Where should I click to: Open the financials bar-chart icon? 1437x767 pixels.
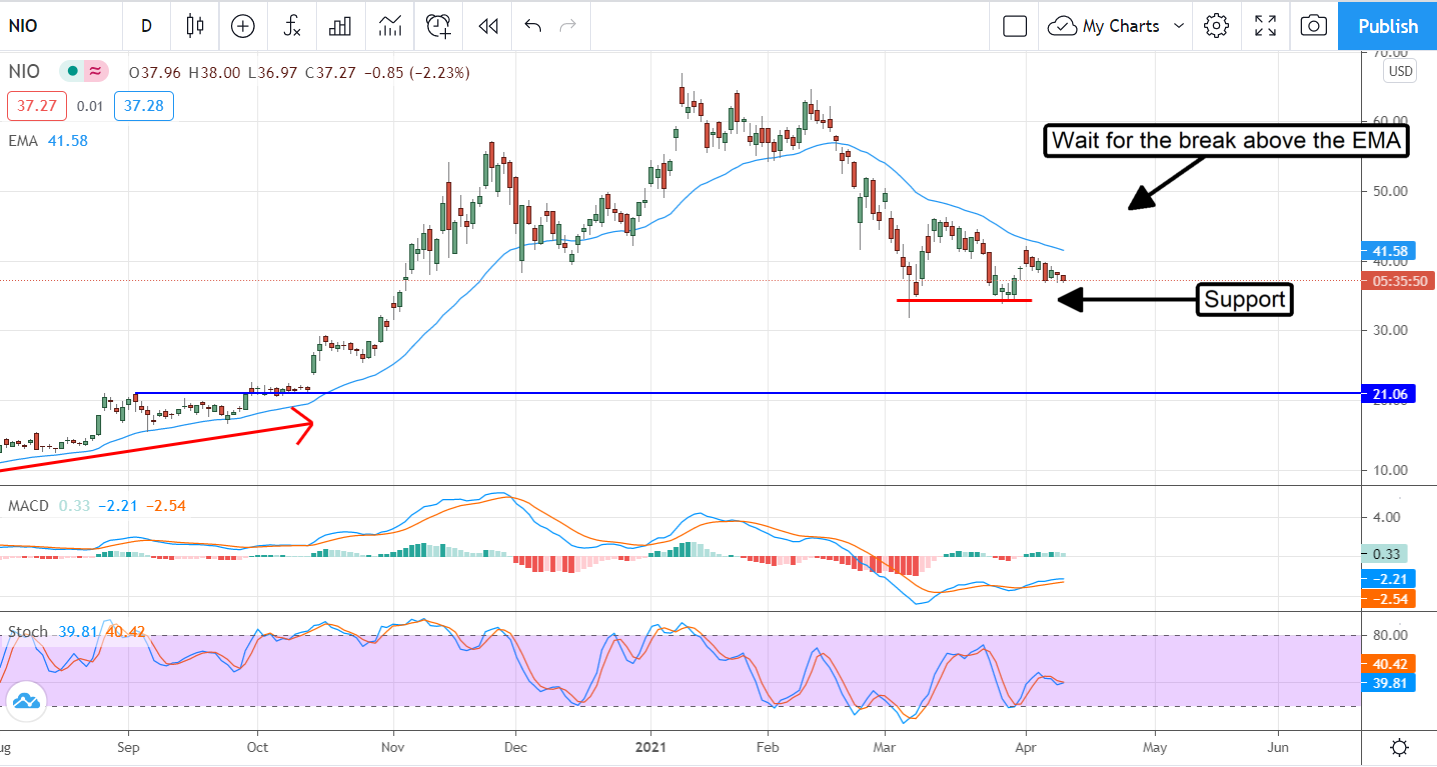pos(340,26)
